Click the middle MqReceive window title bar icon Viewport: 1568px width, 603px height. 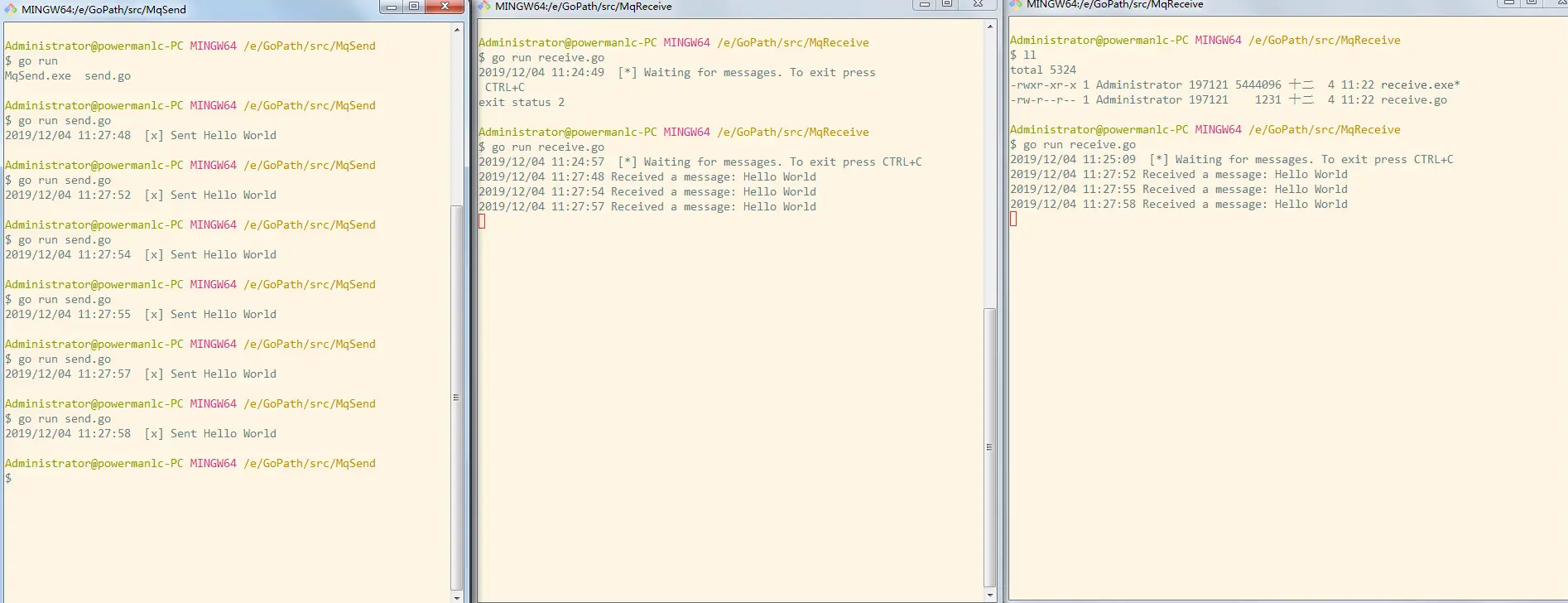[484, 6]
